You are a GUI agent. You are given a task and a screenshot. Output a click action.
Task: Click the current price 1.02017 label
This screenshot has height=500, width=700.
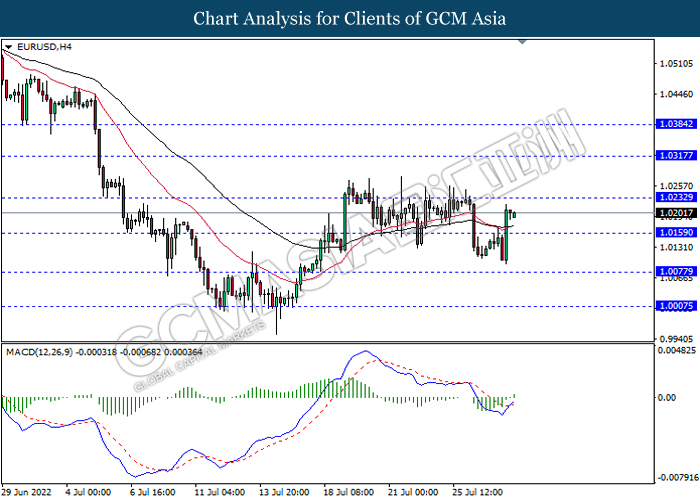676,213
